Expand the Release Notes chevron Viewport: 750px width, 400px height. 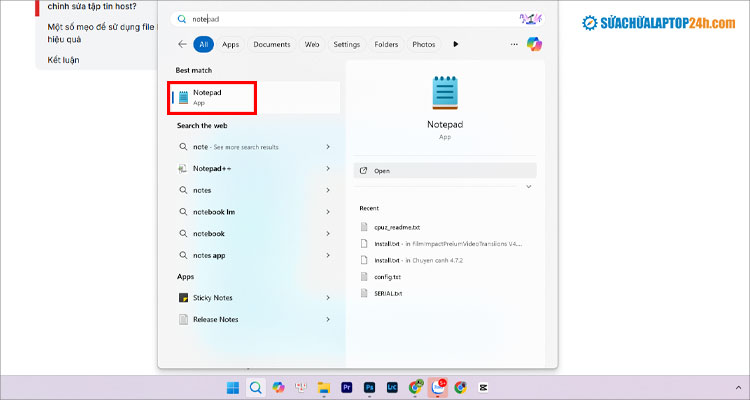coord(328,319)
